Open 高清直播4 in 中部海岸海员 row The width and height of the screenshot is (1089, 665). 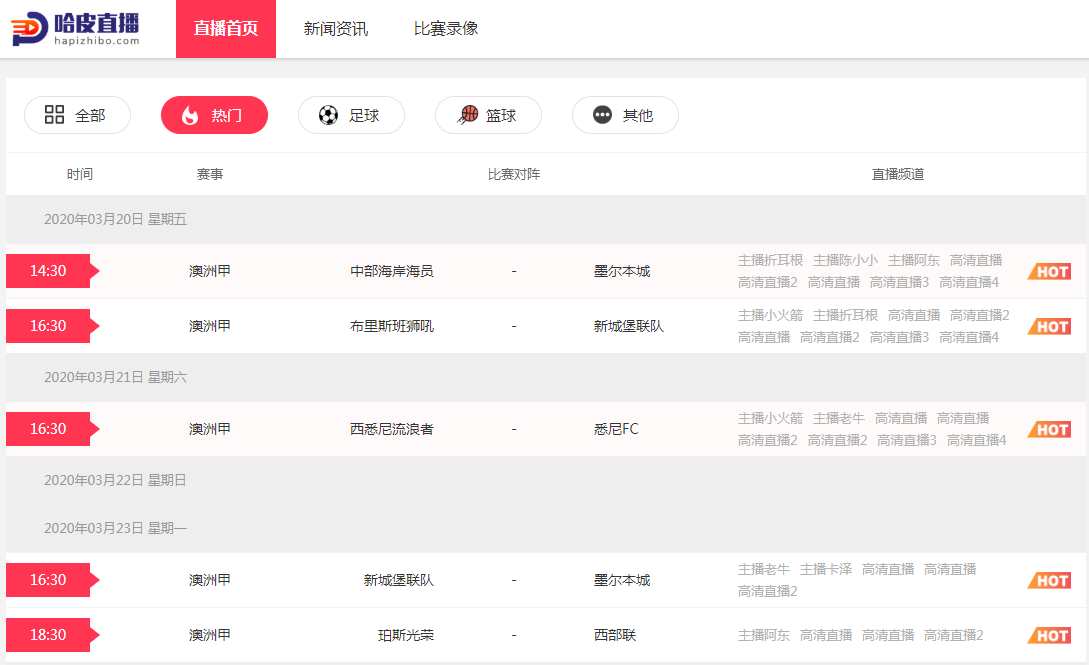pos(969,283)
